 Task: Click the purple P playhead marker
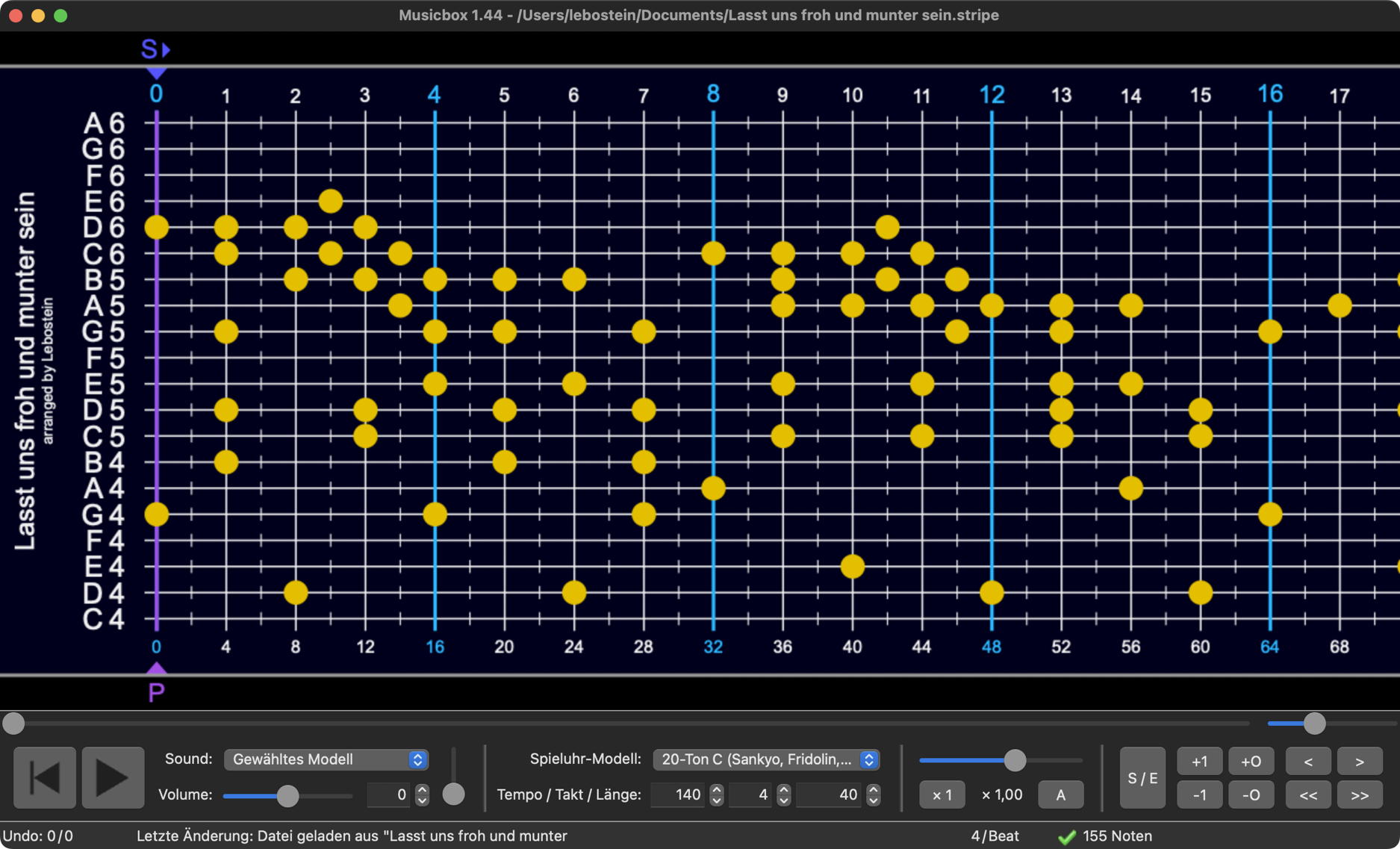pyautogui.click(x=156, y=691)
